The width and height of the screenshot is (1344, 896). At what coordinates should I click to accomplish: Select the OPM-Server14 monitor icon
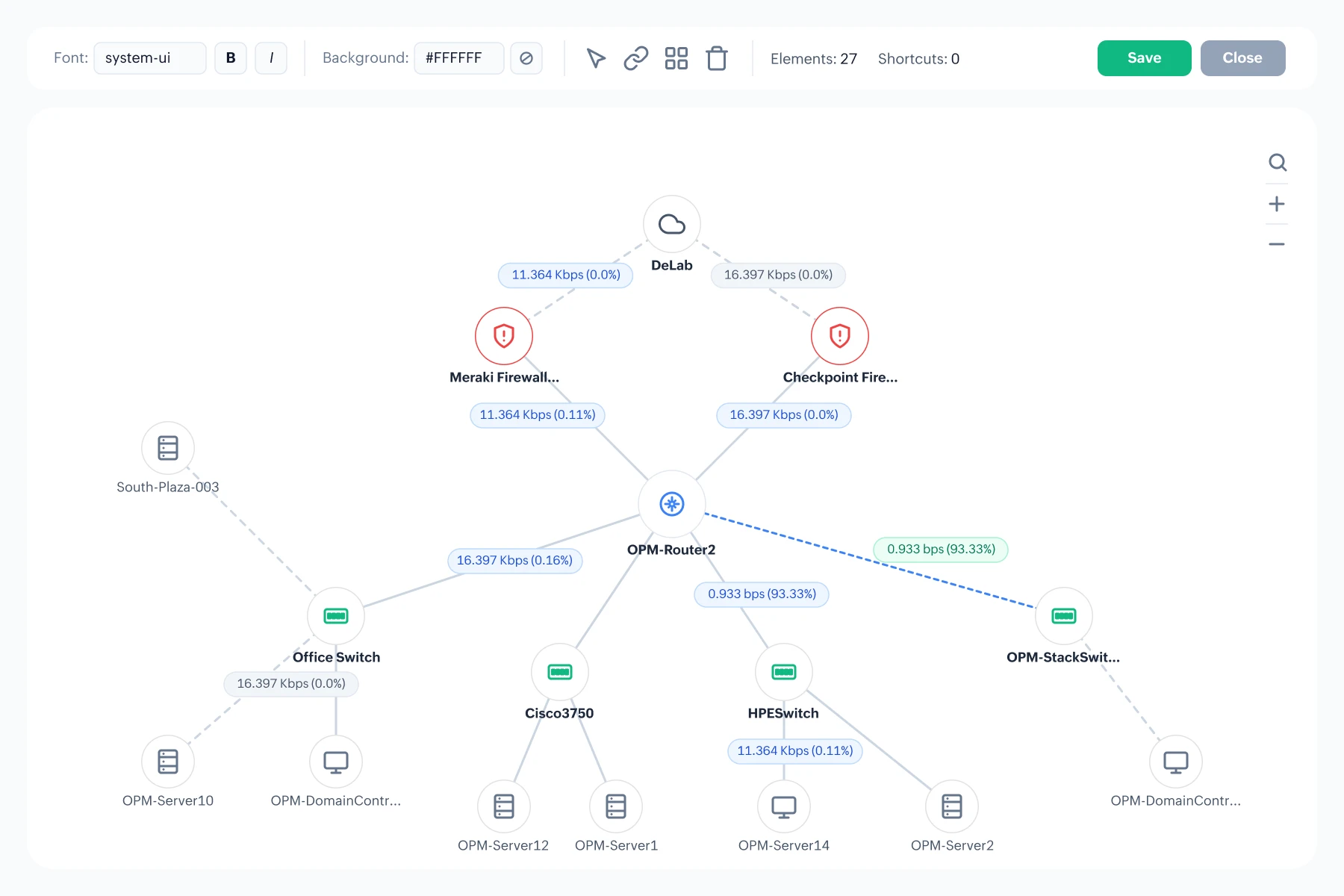tap(784, 806)
